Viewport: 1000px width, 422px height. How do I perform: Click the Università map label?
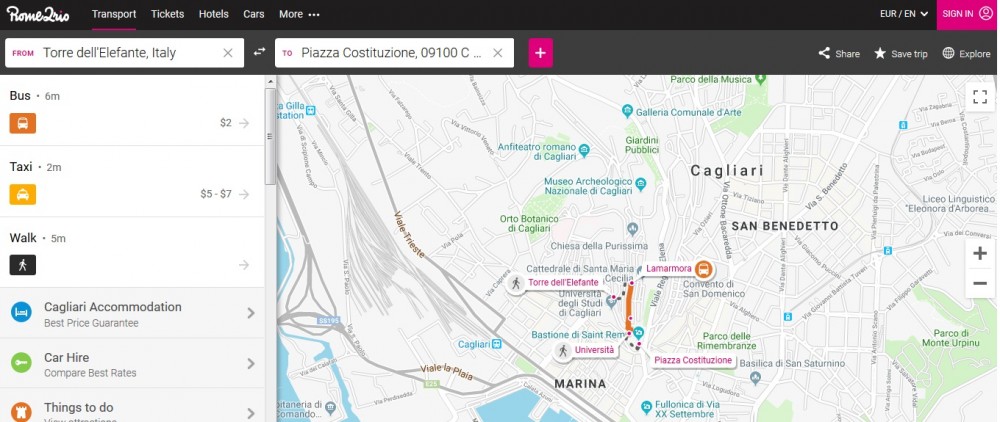pyautogui.click(x=594, y=350)
